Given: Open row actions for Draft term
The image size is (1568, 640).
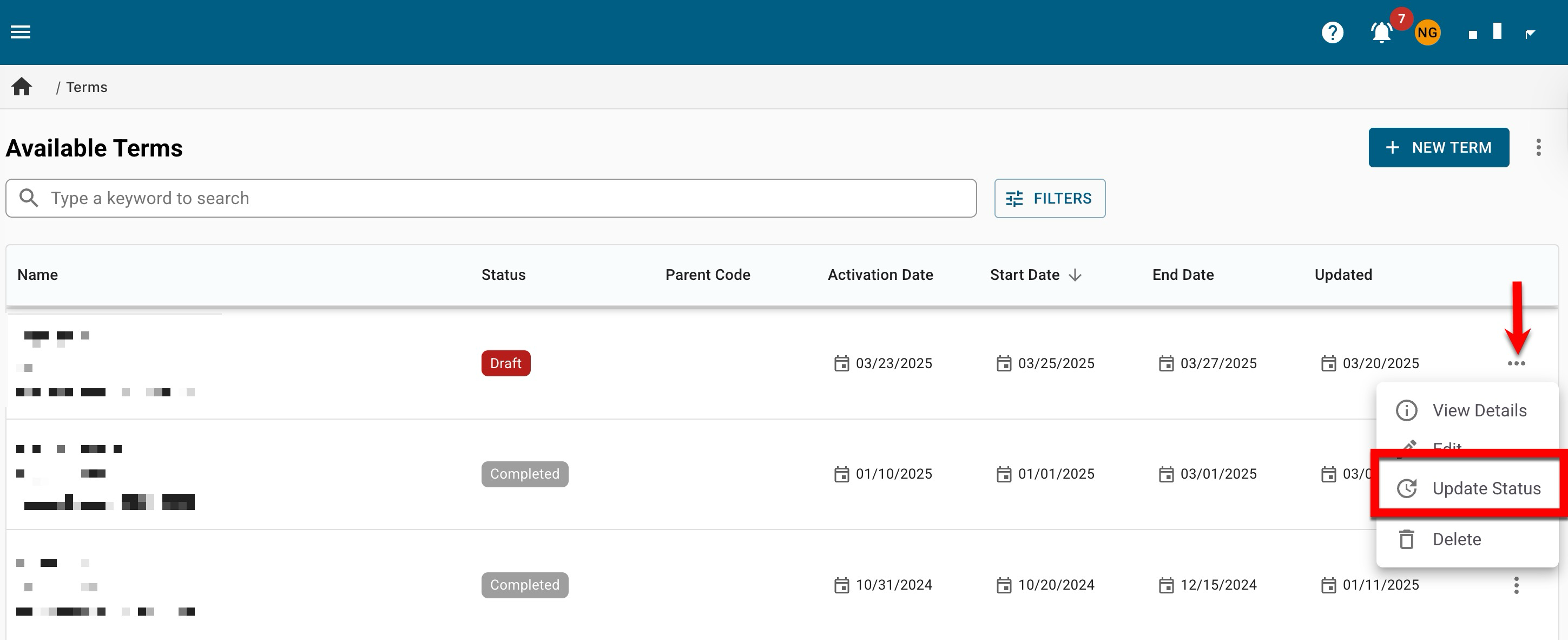Looking at the screenshot, I should (x=1516, y=363).
